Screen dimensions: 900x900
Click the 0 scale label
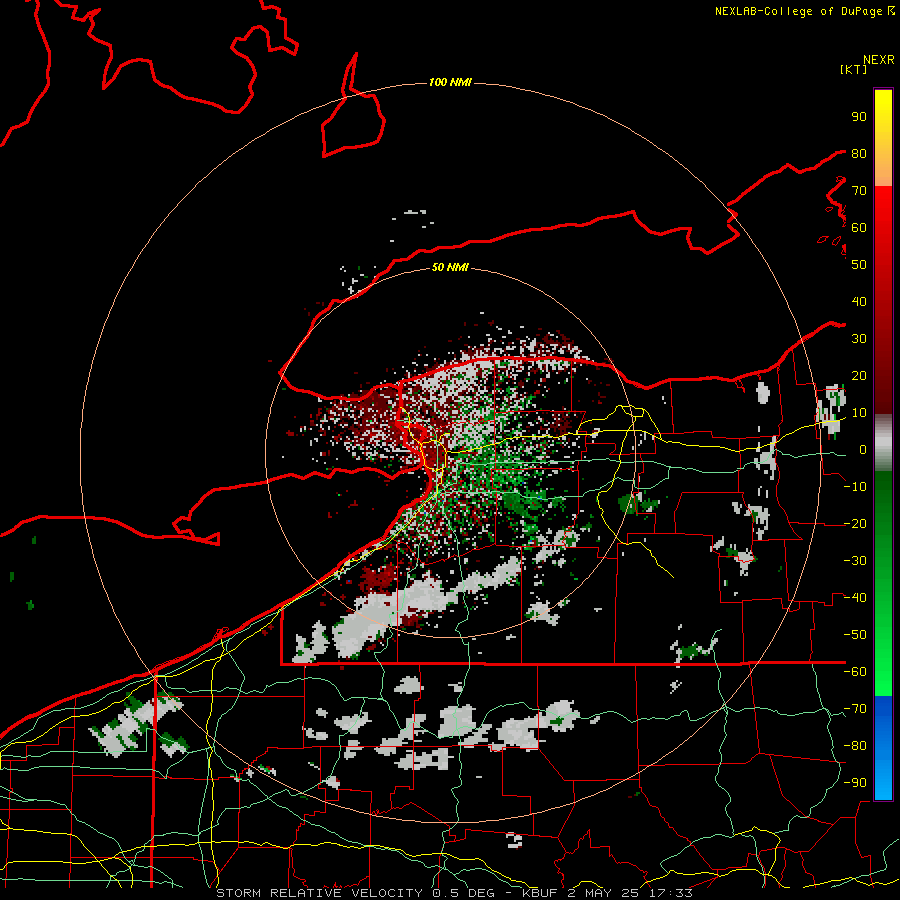tap(863, 449)
